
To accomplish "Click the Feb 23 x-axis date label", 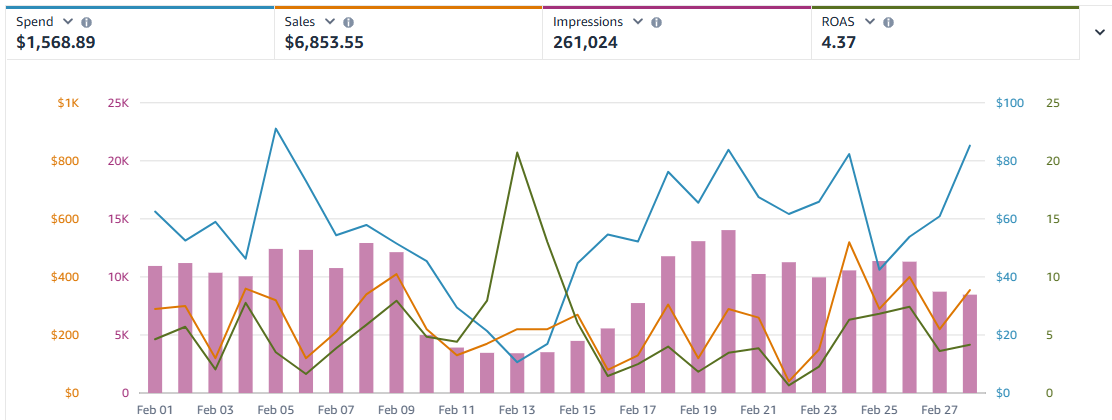I will (819, 410).
